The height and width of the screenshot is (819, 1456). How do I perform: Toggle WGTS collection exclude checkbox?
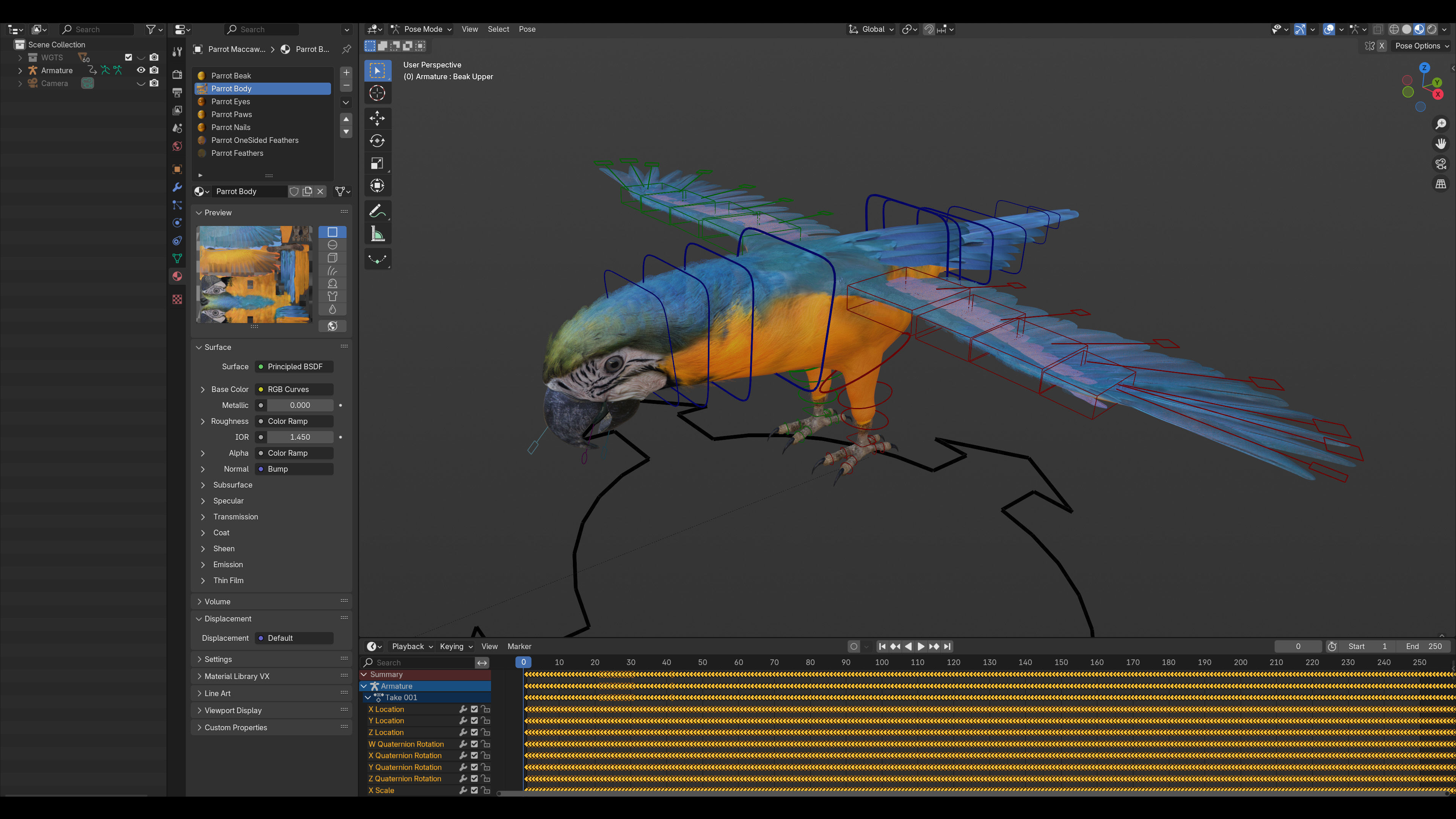(x=128, y=57)
